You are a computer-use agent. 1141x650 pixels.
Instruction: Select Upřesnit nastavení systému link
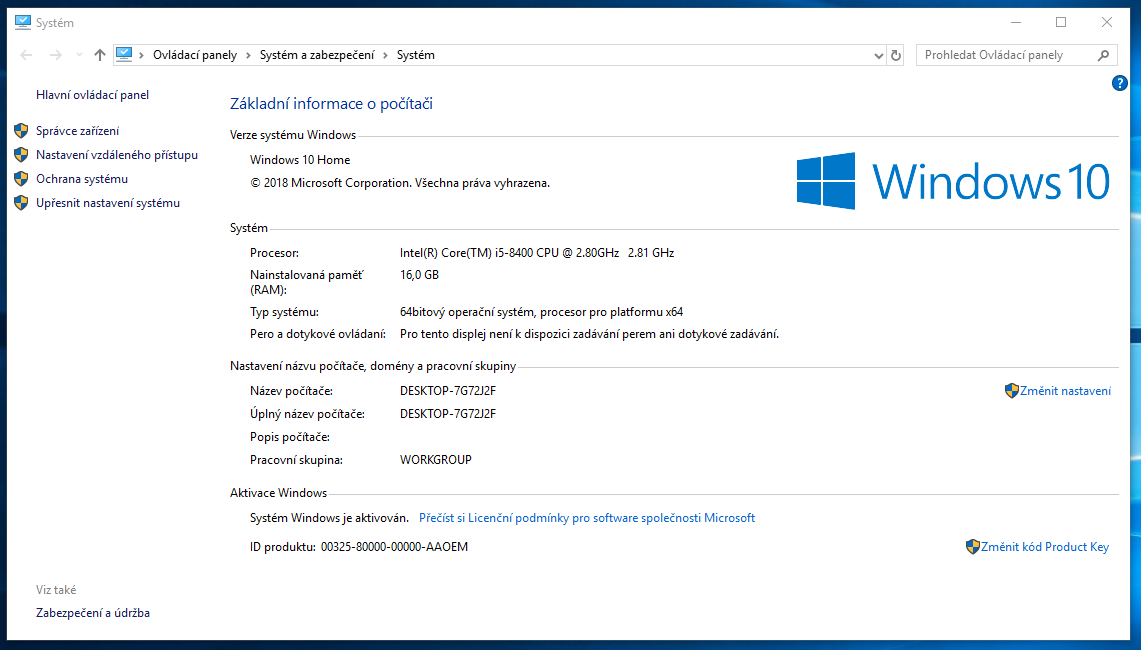pos(107,203)
